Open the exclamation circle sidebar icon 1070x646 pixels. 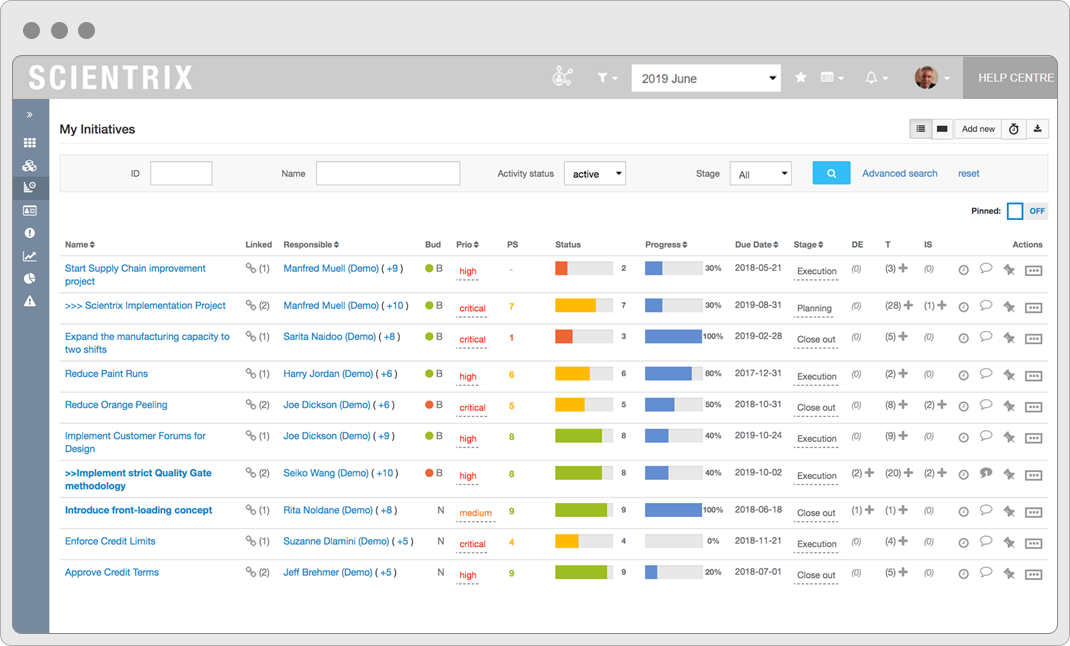tap(29, 233)
